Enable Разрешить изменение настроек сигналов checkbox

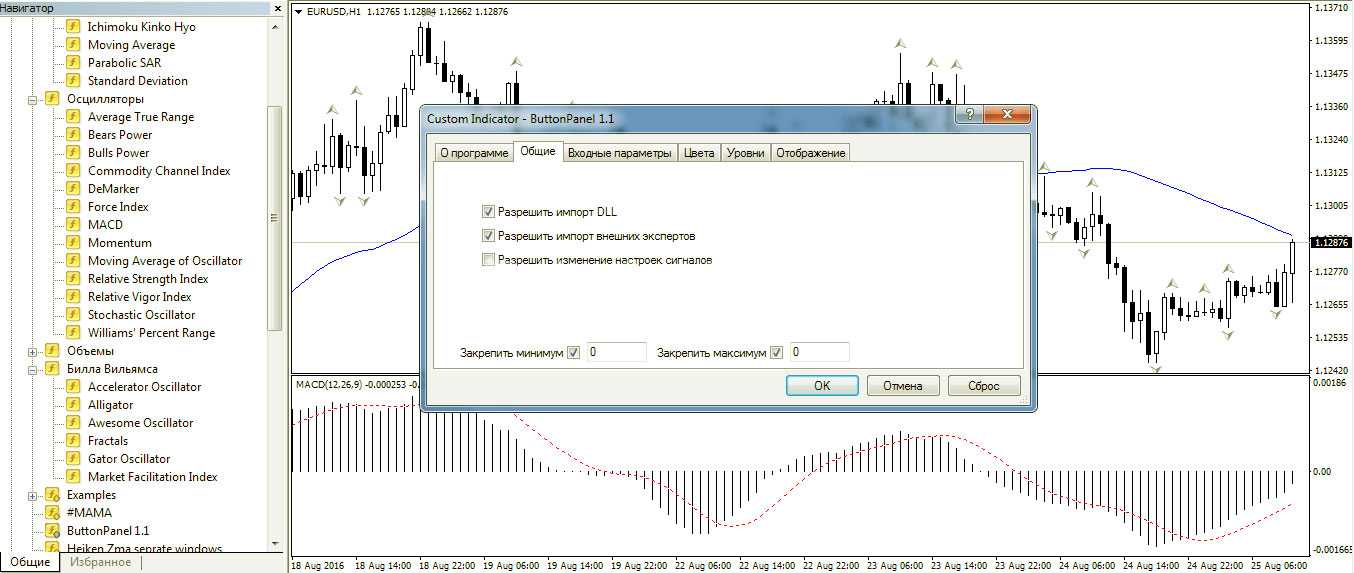[x=488, y=260]
